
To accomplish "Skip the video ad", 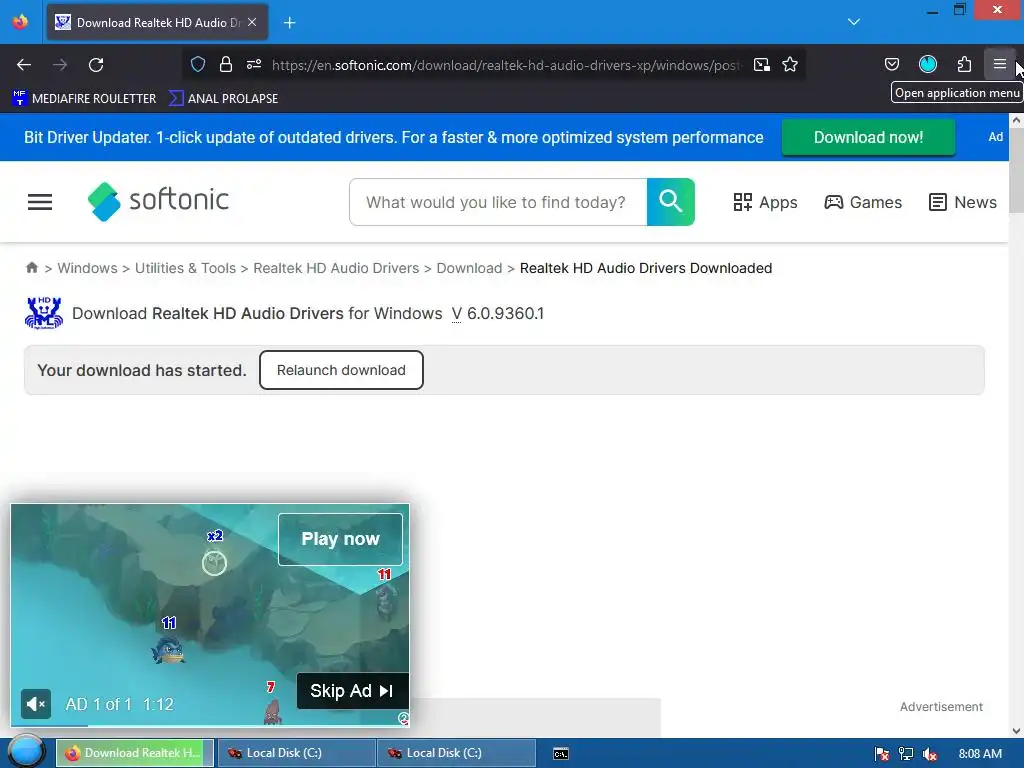I will tap(352, 691).
